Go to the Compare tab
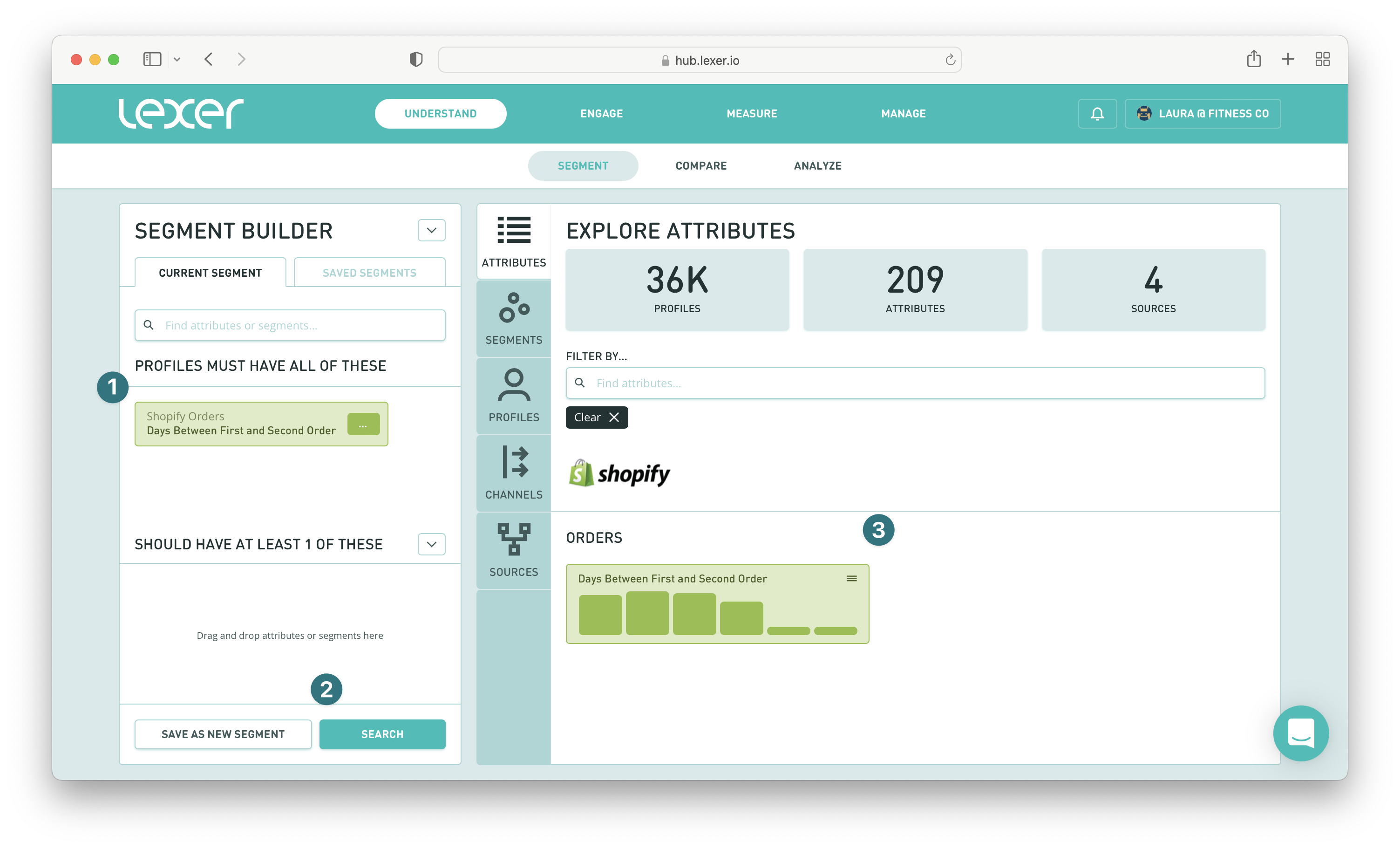 tap(700, 166)
